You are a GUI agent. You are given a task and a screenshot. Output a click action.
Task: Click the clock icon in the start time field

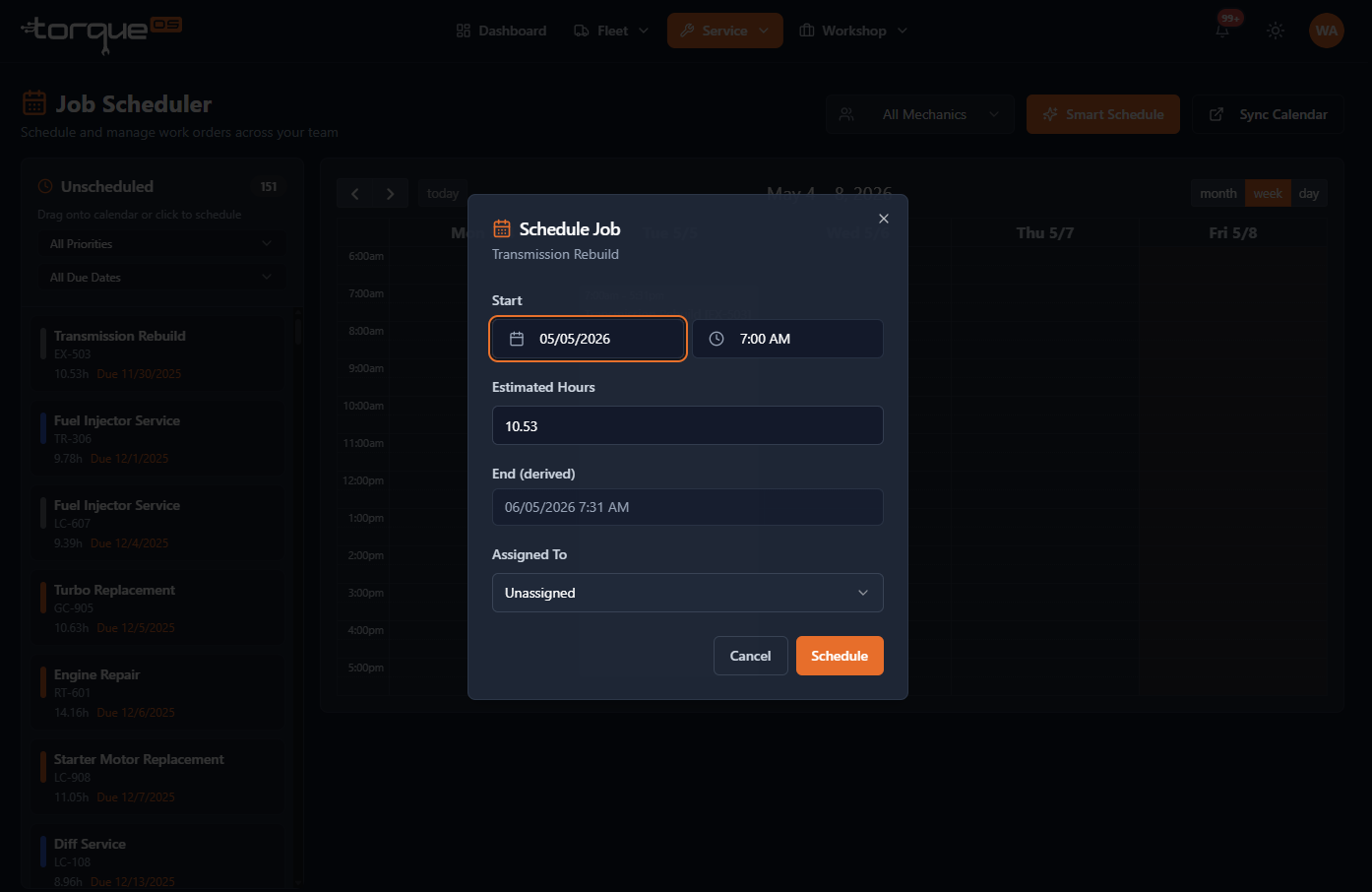[717, 339]
